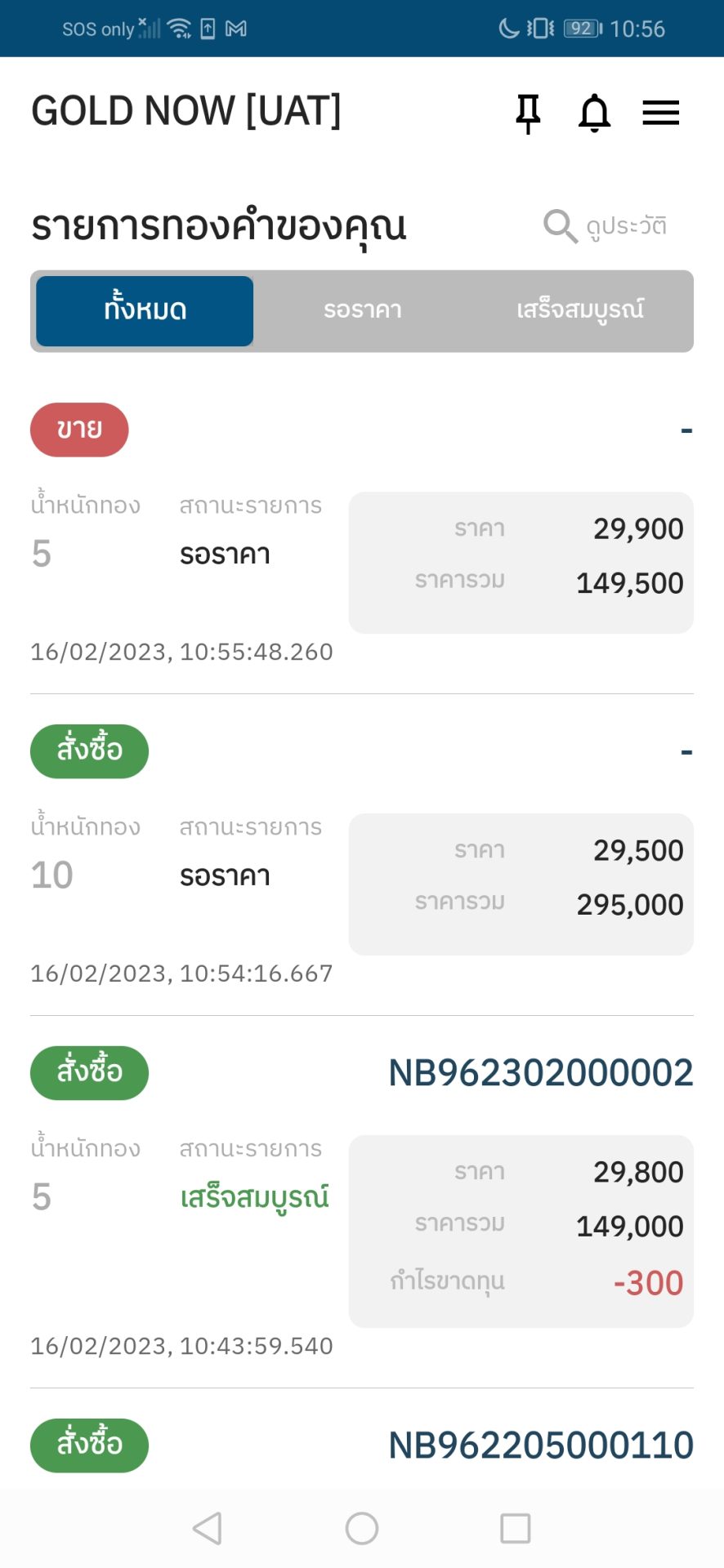Open ดูประวัติ history link

pos(626,226)
